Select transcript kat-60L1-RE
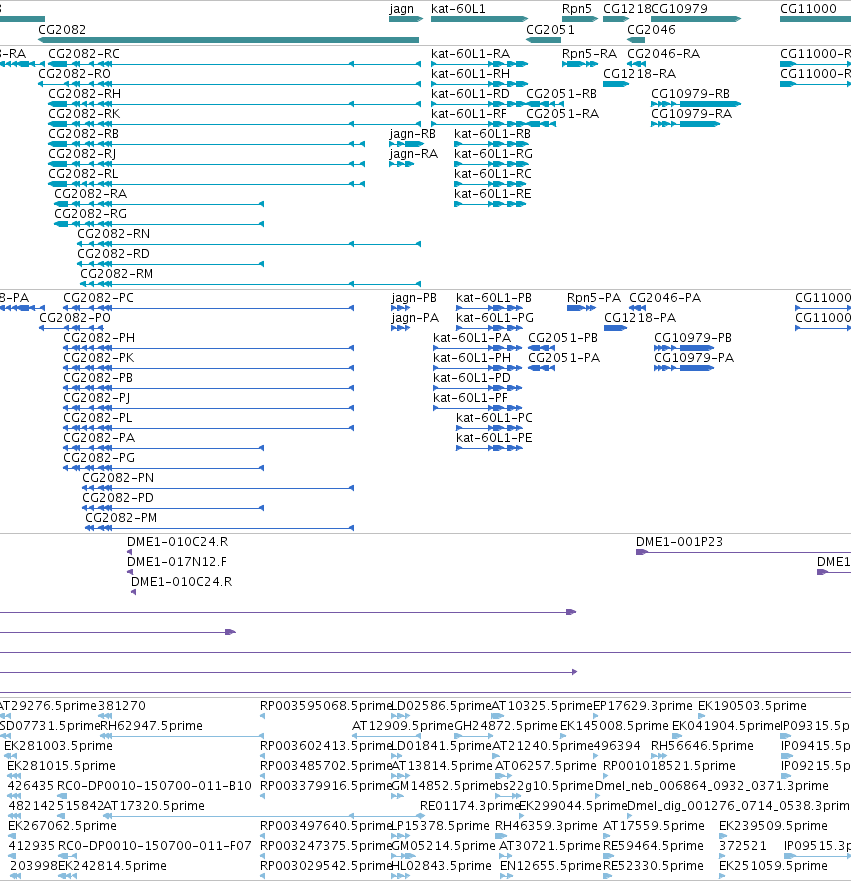The height and width of the screenshot is (881, 851). click(492, 194)
